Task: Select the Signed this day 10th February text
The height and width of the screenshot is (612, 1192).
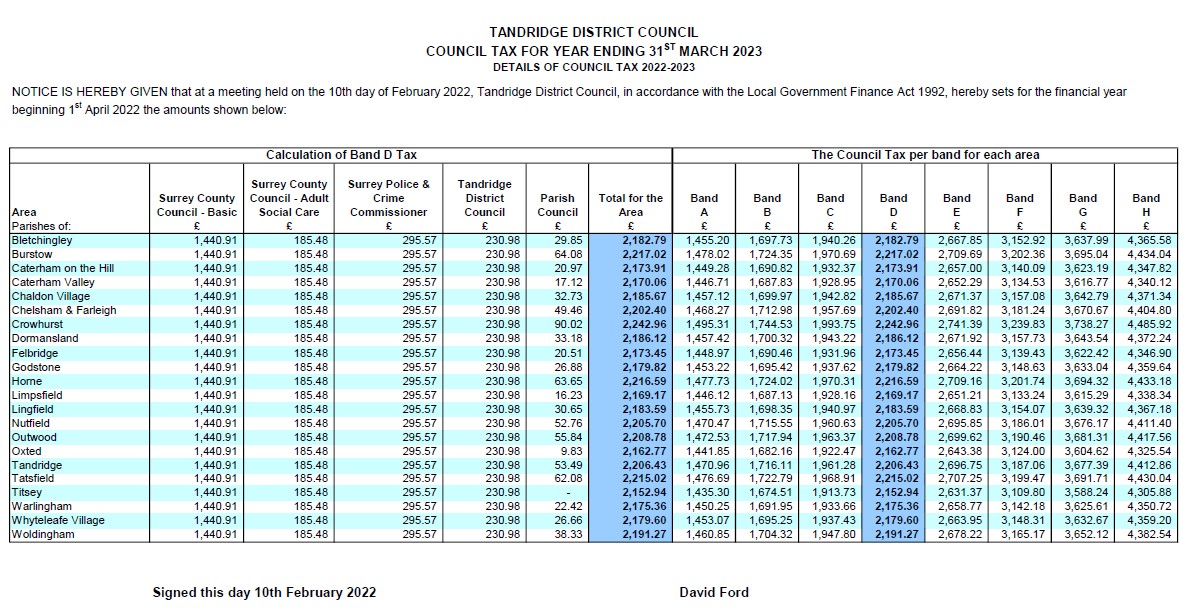Action: (263, 592)
